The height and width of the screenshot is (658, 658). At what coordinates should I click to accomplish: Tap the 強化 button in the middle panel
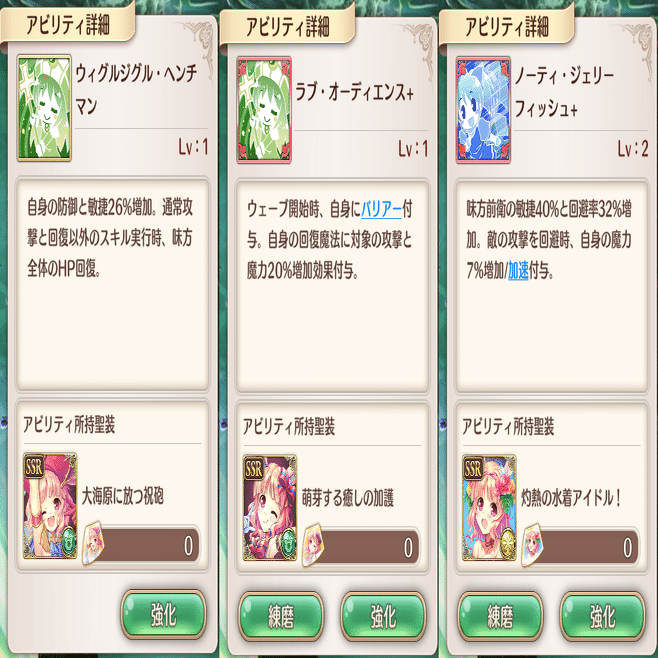click(384, 616)
